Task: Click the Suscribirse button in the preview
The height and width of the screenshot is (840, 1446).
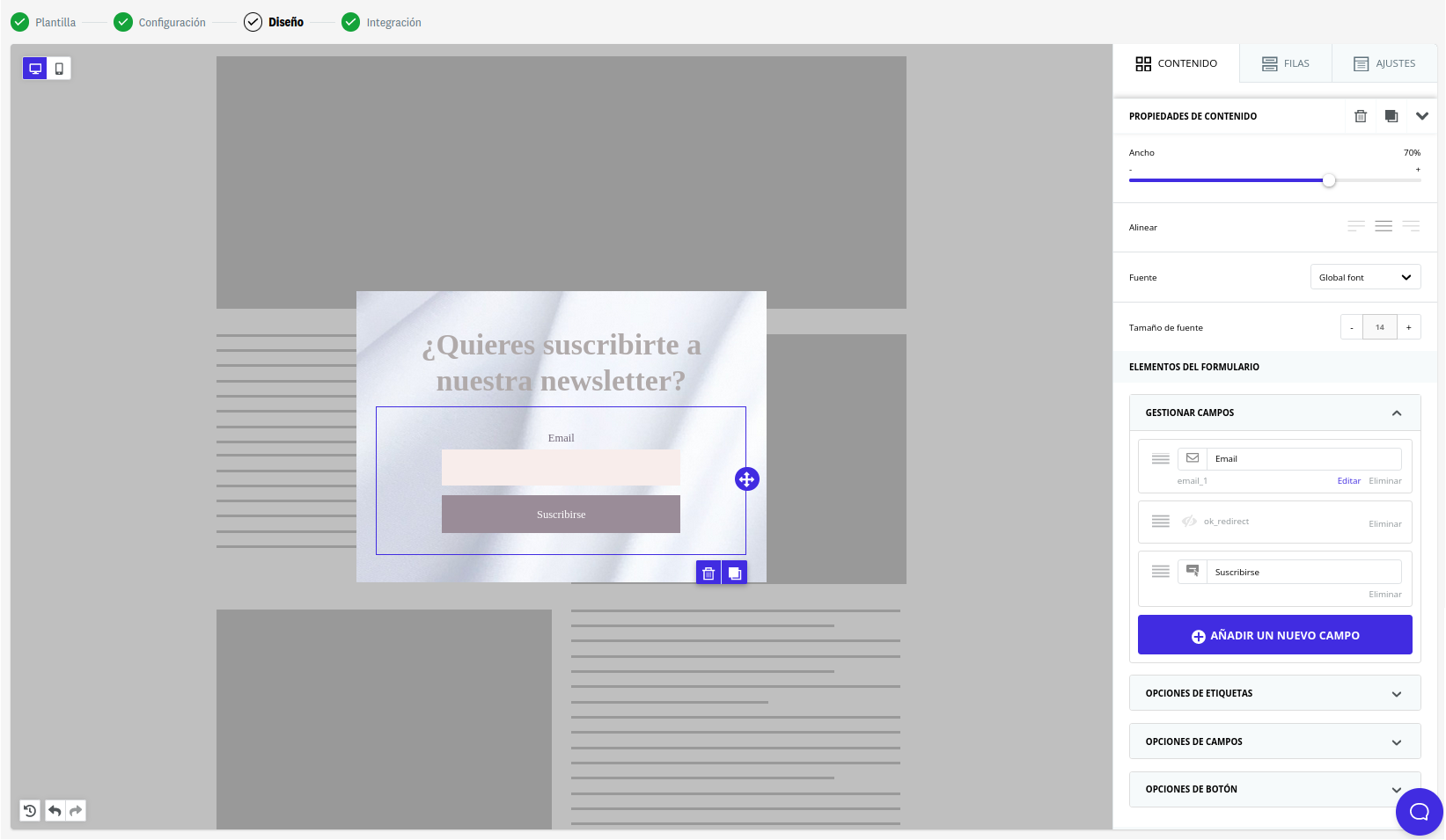Action: click(x=561, y=514)
